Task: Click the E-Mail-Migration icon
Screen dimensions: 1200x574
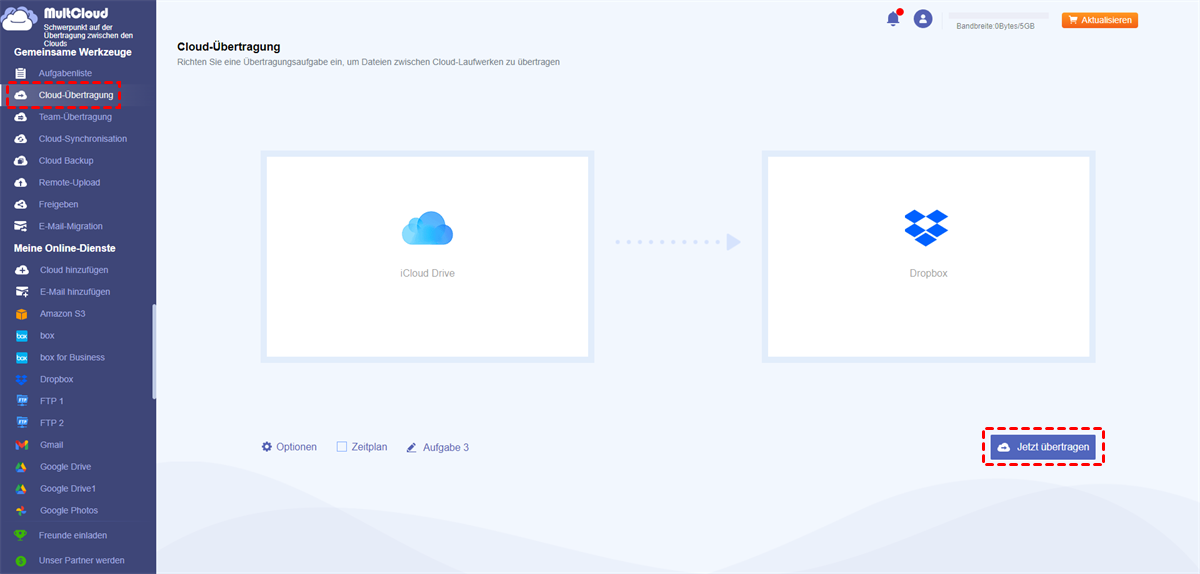Action: click(20, 226)
